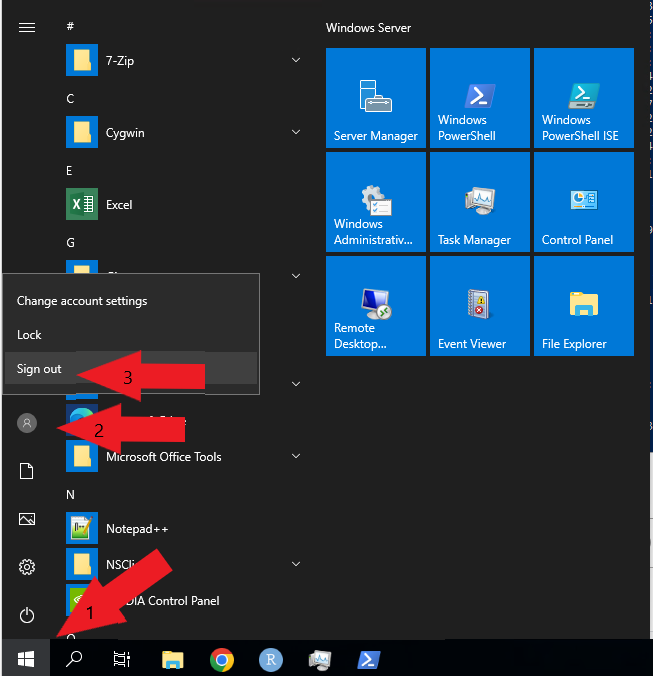
Task: Open Windows PowerShell ISE tile
Action: pos(584,98)
